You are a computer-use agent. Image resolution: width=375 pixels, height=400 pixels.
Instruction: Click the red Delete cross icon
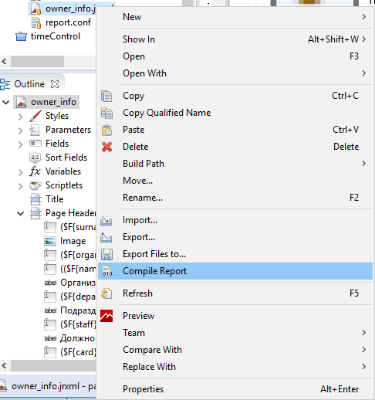pos(107,147)
